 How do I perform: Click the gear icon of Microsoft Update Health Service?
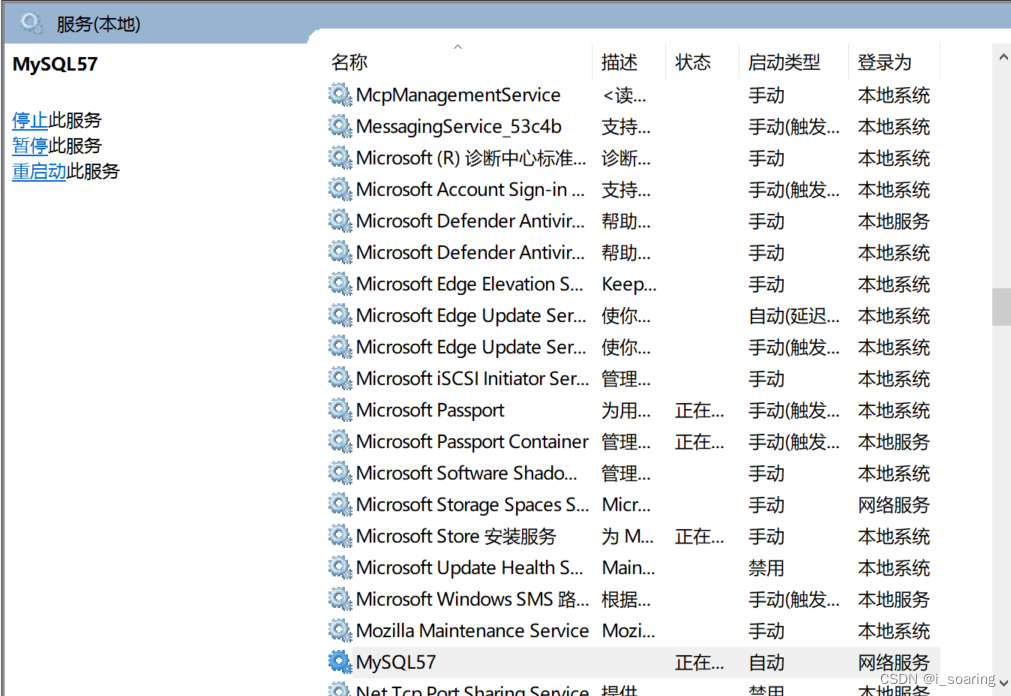pos(340,568)
